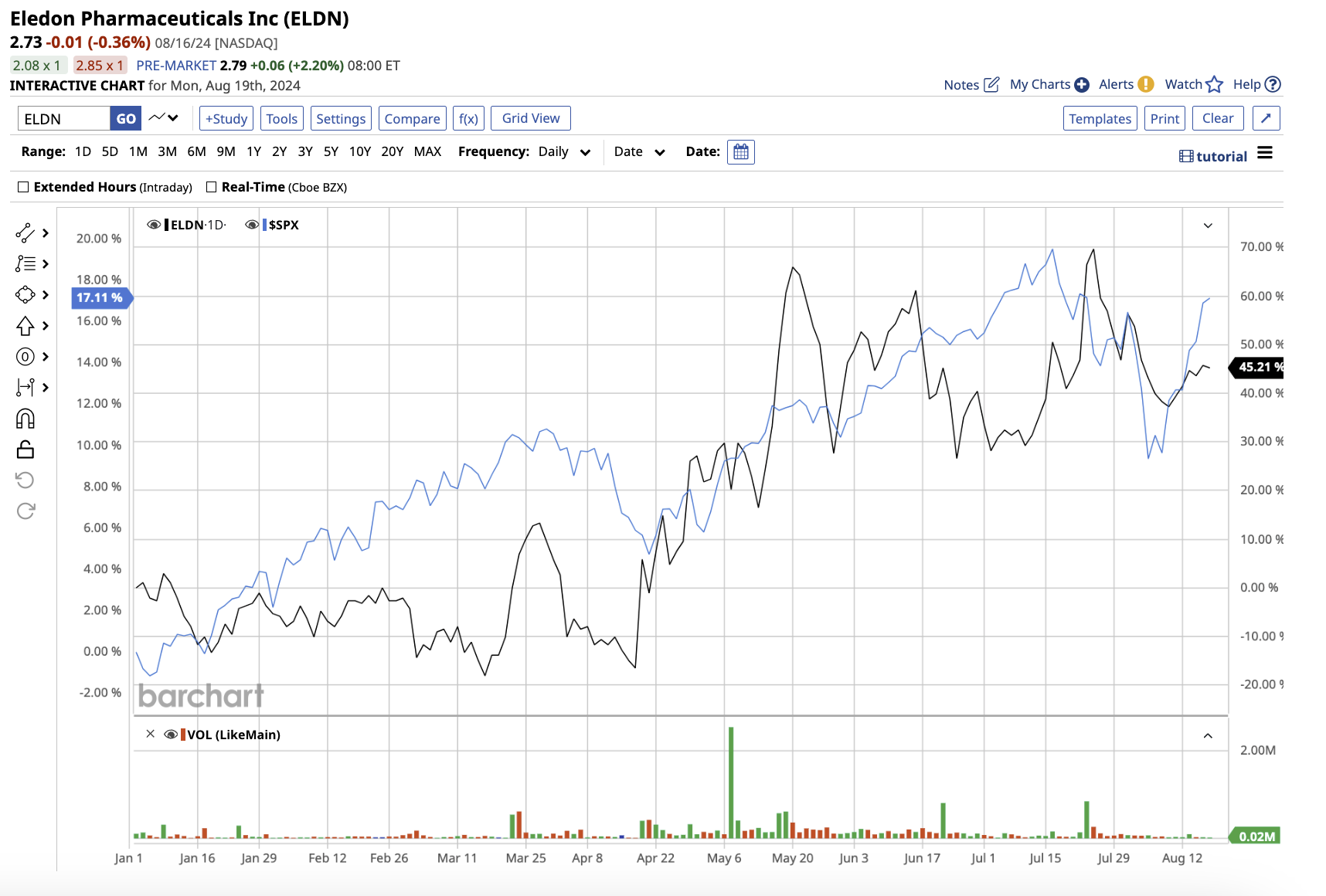Select the MAX range
The height and width of the screenshot is (896, 1326).
coord(427,151)
